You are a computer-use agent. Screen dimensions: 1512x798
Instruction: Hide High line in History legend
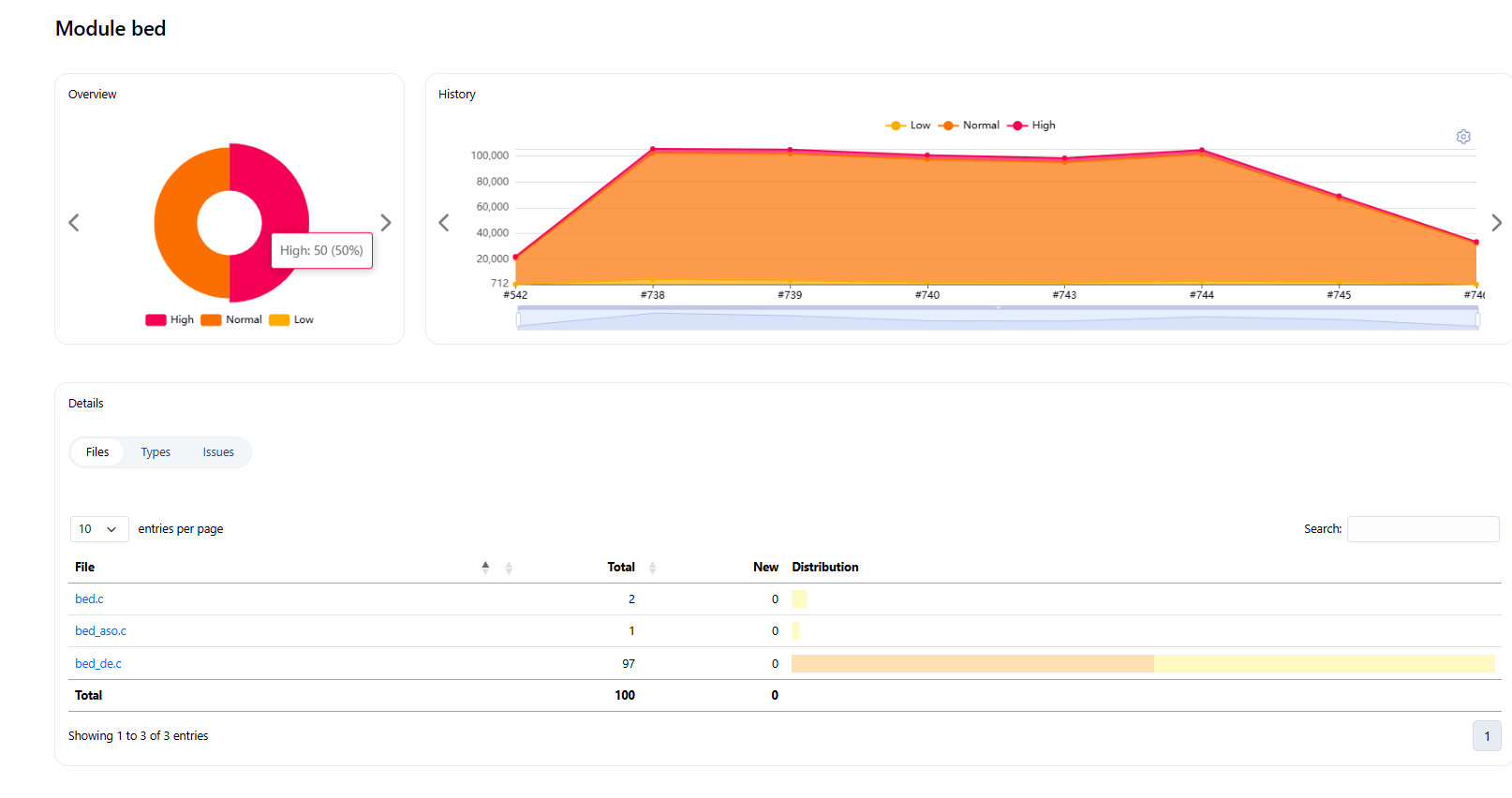pyautogui.click(x=1031, y=126)
